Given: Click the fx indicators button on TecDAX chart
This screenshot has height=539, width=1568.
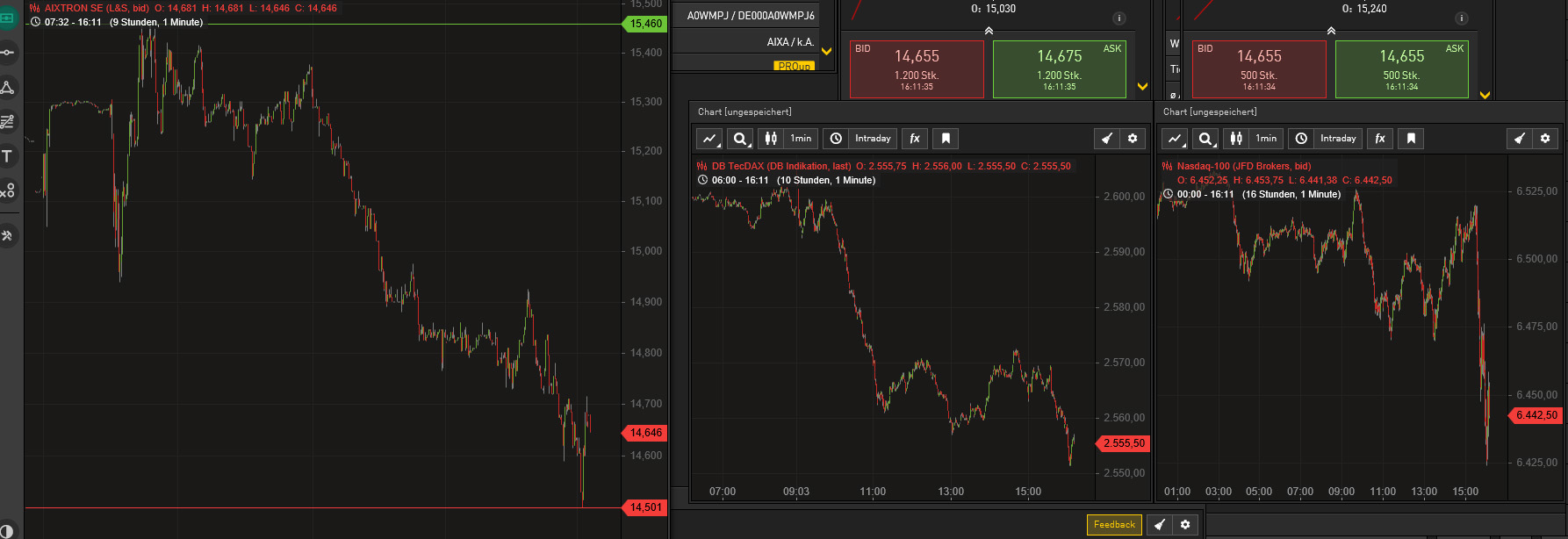Looking at the screenshot, I should pyautogui.click(x=915, y=139).
